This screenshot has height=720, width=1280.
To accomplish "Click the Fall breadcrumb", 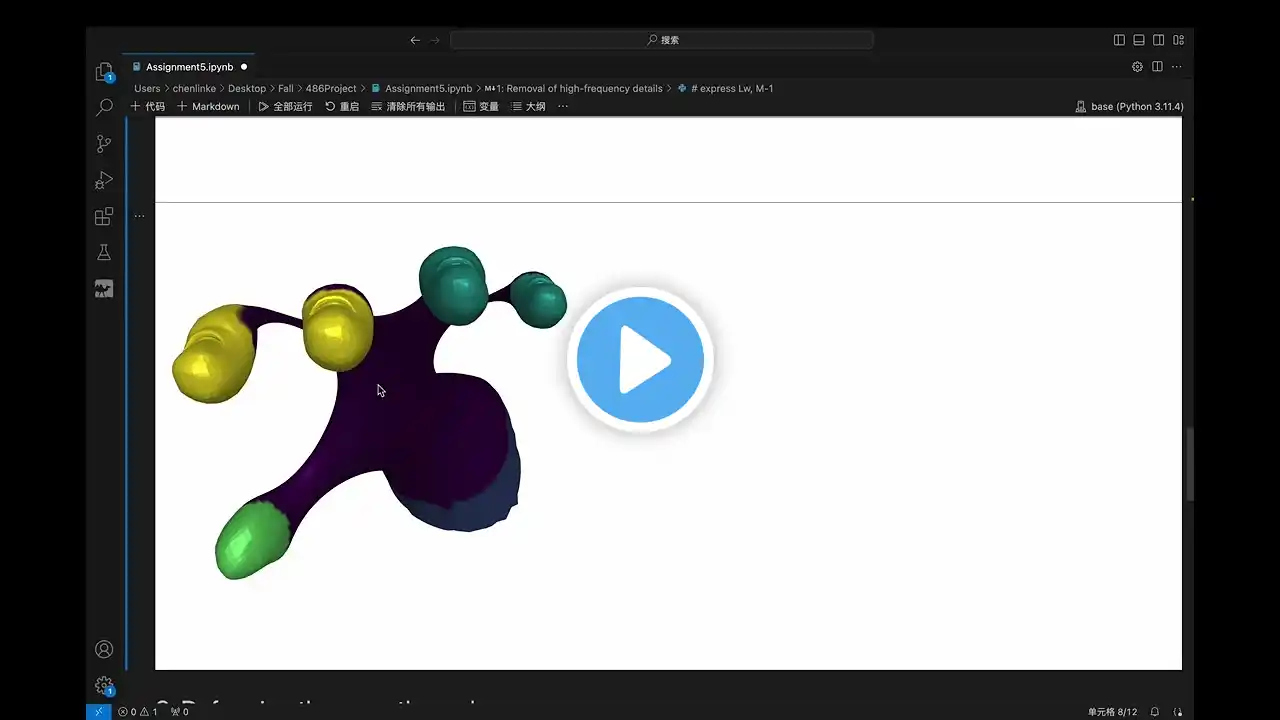I will pyautogui.click(x=286, y=88).
